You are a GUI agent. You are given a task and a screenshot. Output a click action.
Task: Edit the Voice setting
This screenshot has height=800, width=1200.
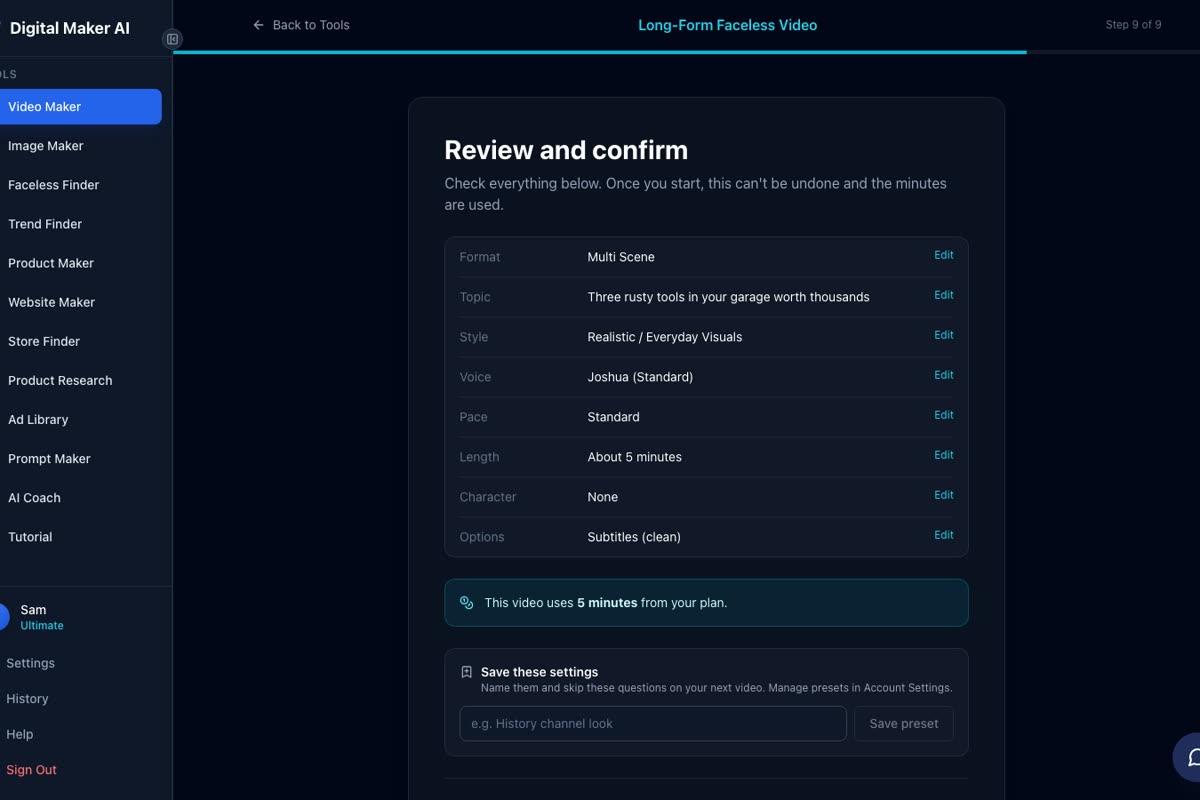(944, 375)
